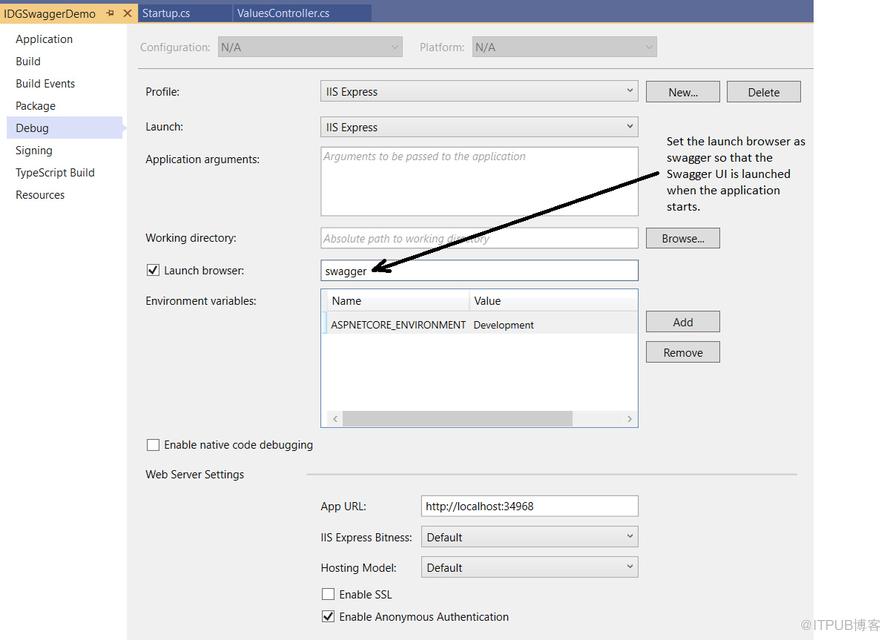Click the New... profile button
The width and height of the screenshot is (890, 640).
coord(683,92)
